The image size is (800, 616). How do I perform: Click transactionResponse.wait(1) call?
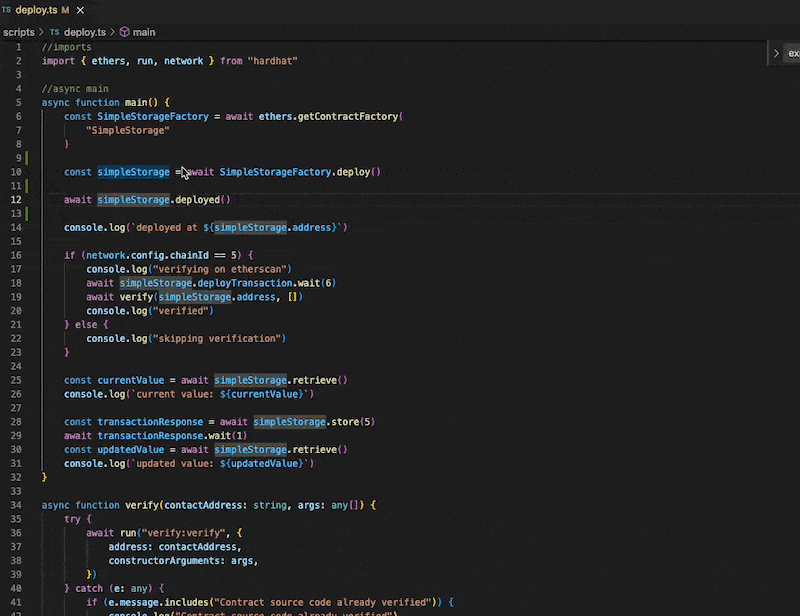click(172, 436)
